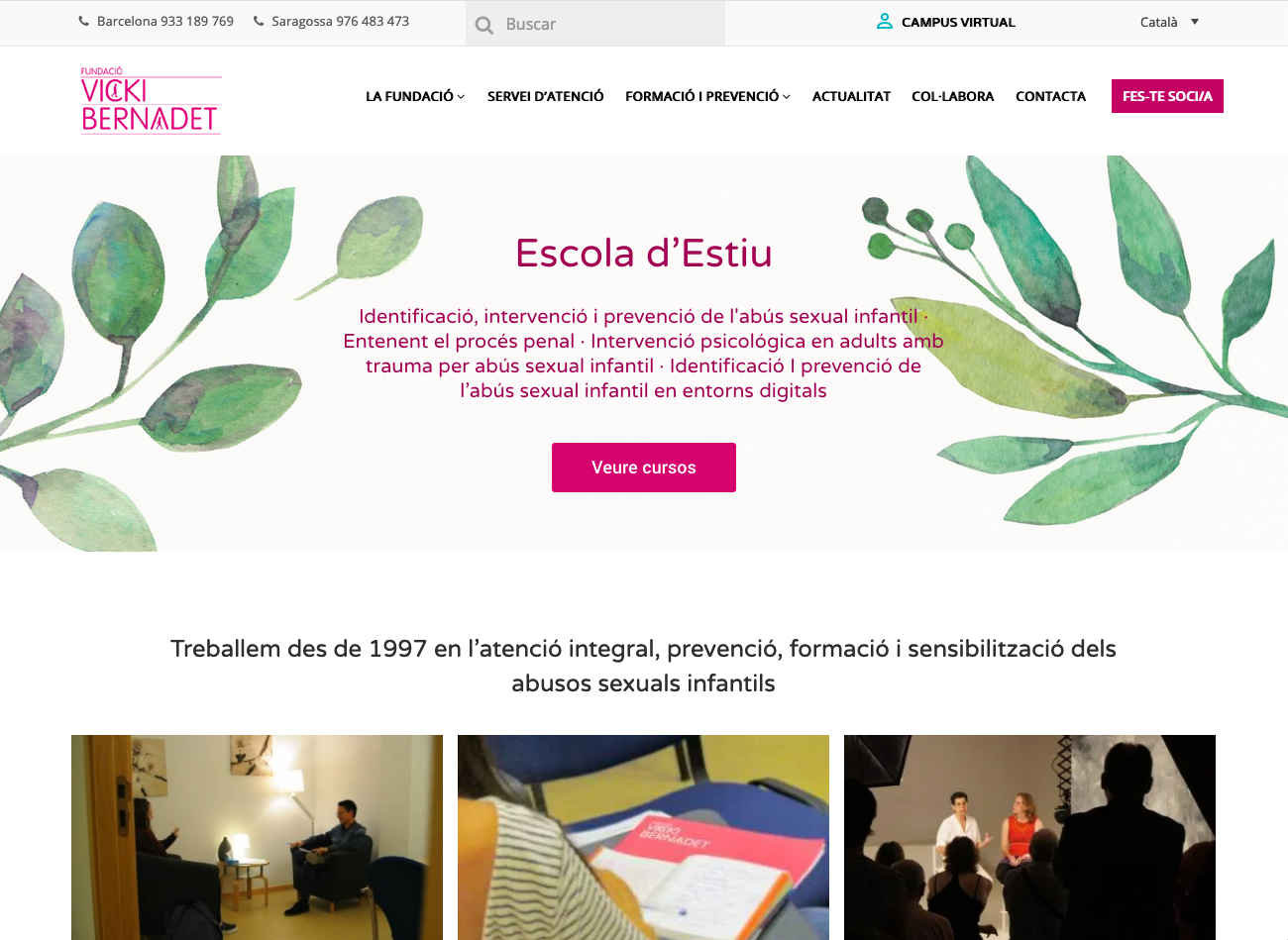This screenshot has height=940, width=1288.
Task: Expand the Formació i Prevenció menu
Action: point(707,96)
